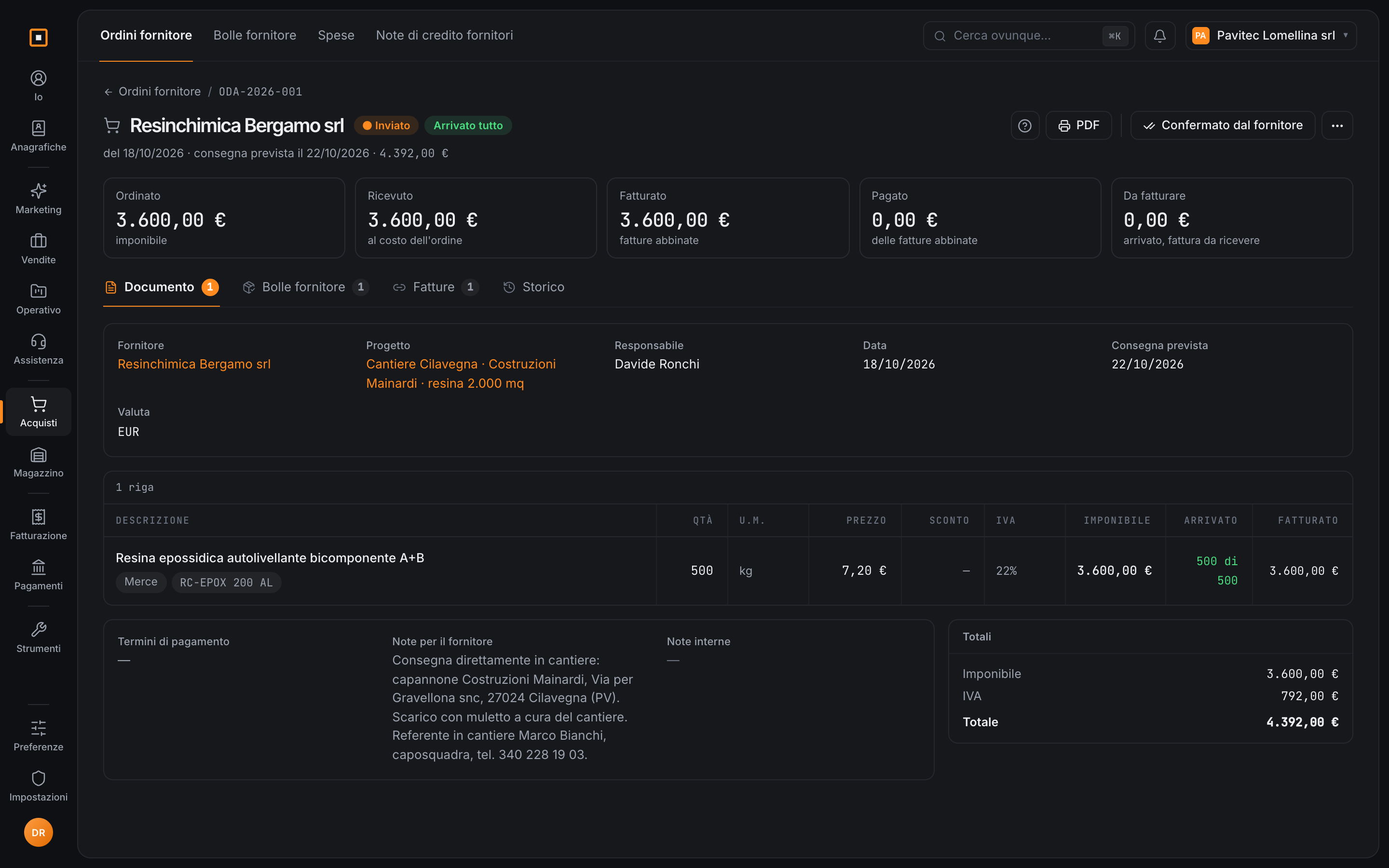Go back via Ordini fornitore breadcrumb

click(153, 92)
